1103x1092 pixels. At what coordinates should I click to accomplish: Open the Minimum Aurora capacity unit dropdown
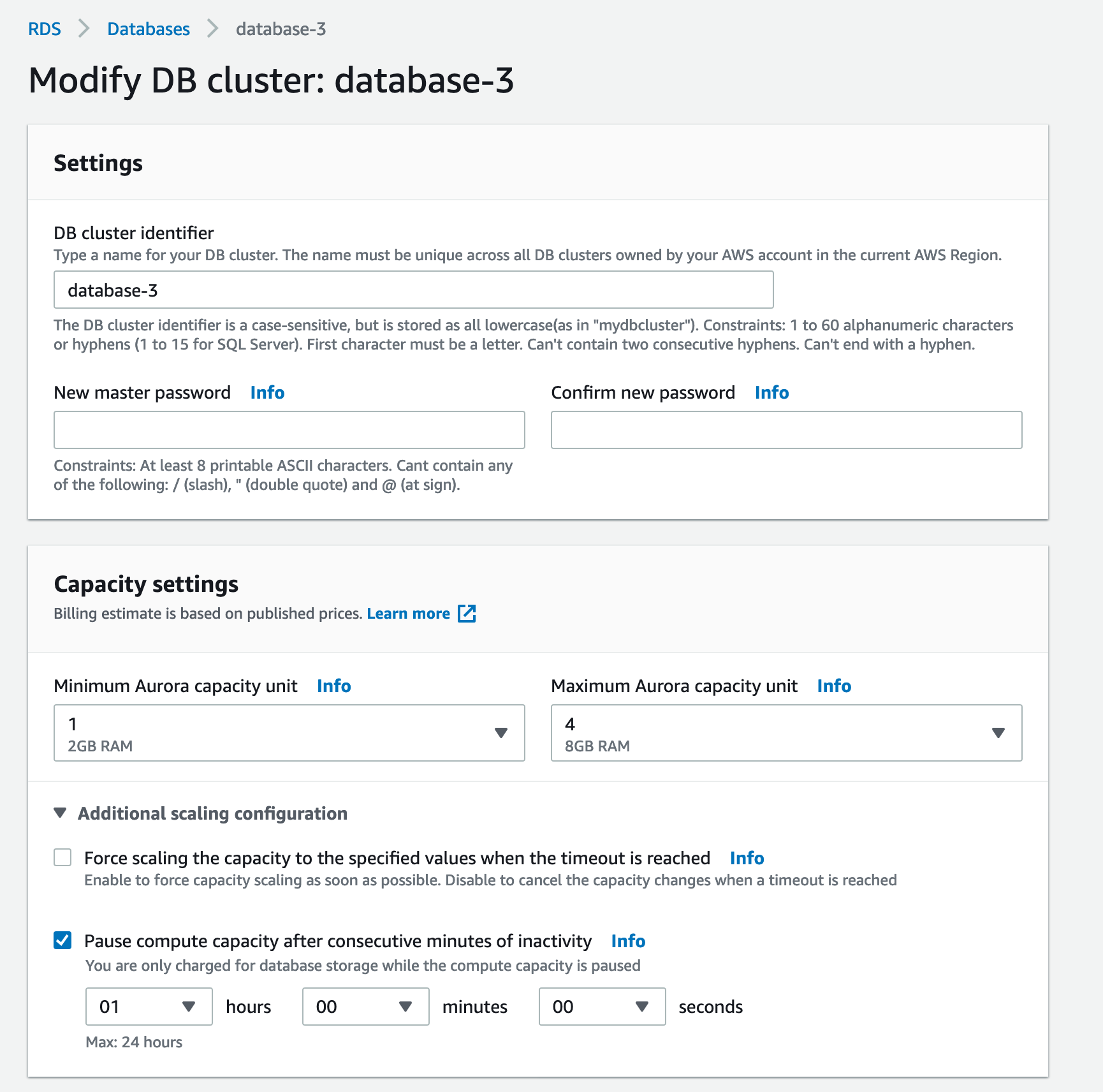501,733
